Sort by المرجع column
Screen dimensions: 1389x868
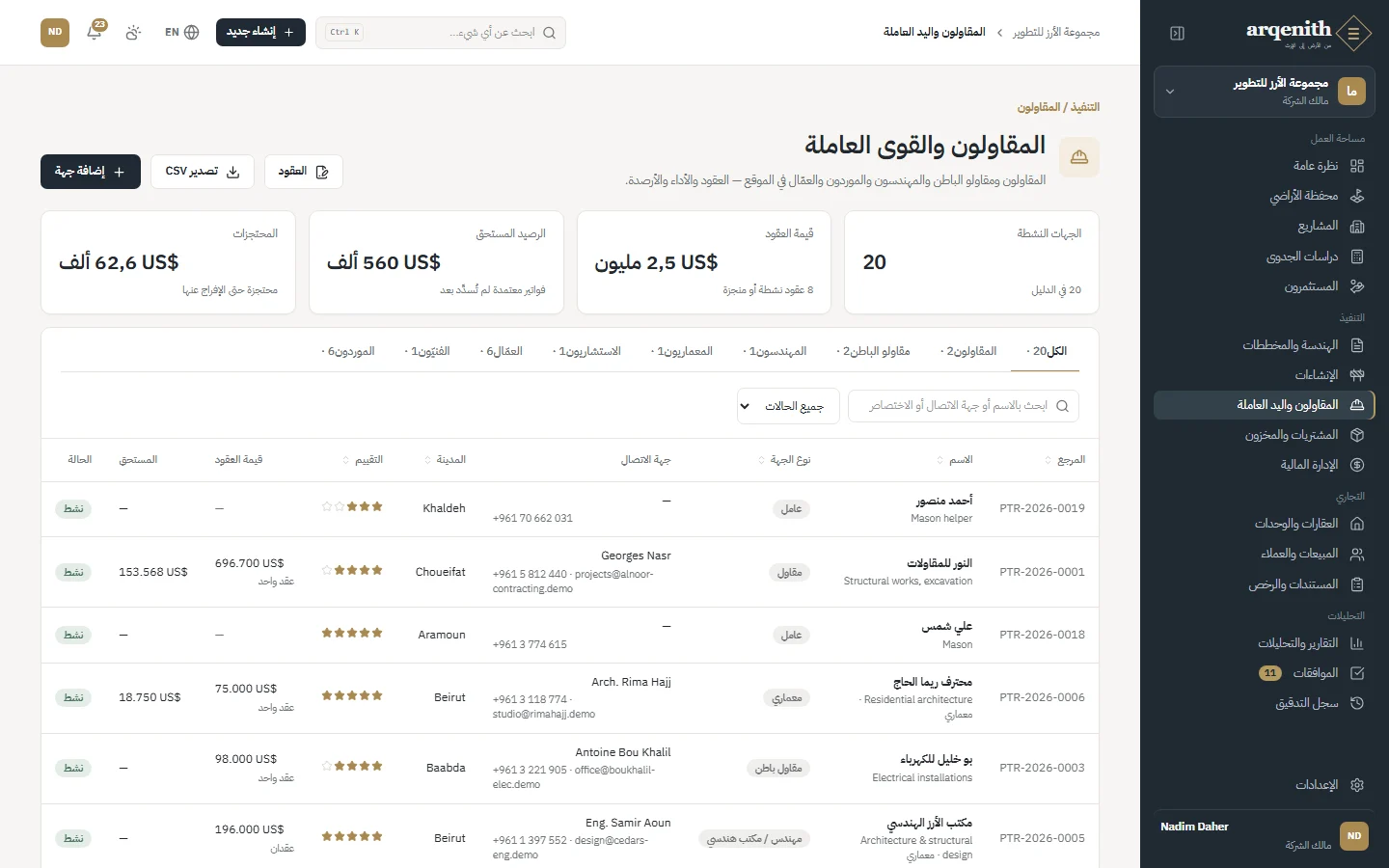(1065, 460)
